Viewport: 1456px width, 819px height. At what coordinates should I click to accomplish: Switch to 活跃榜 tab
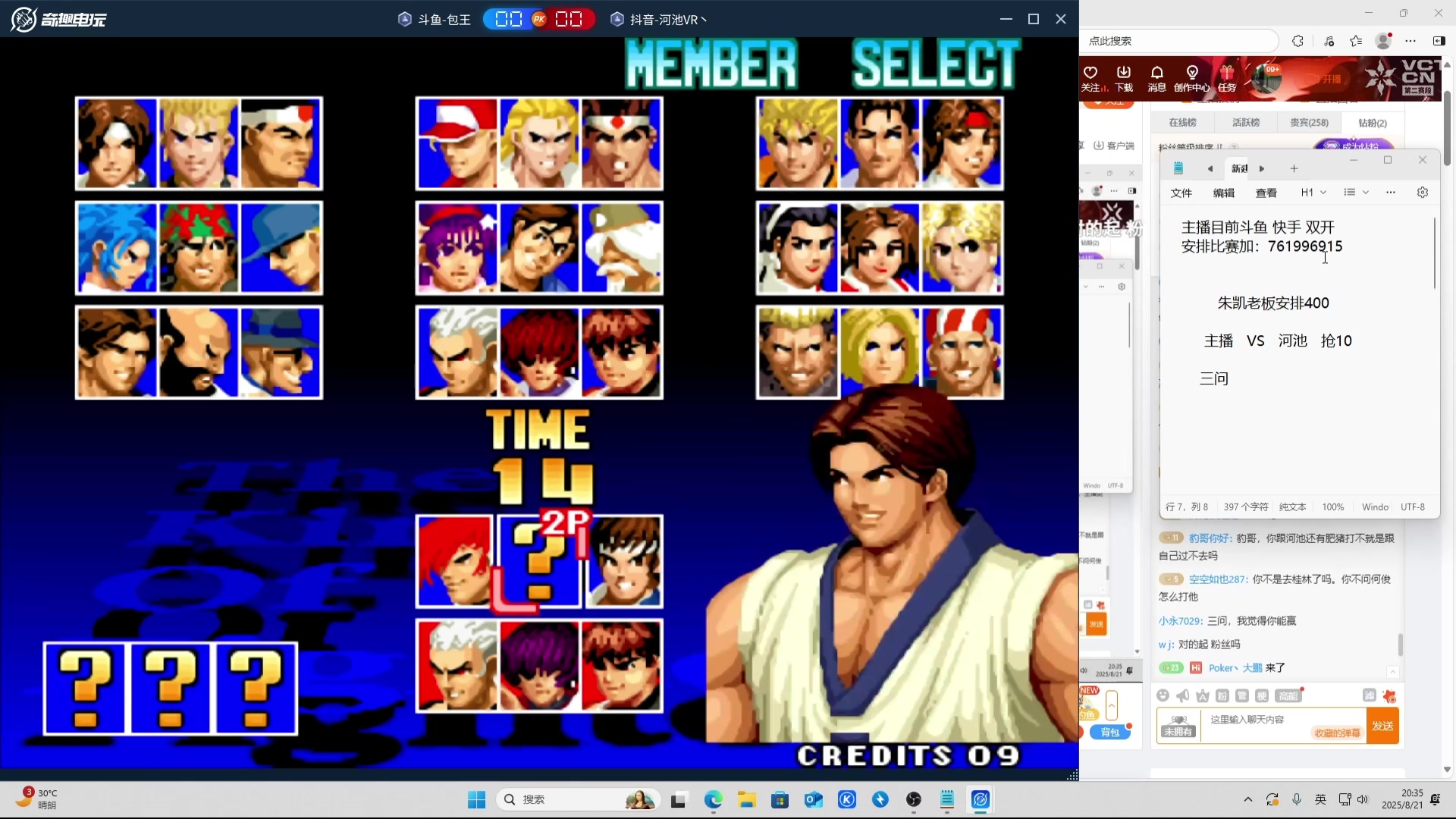click(1245, 123)
